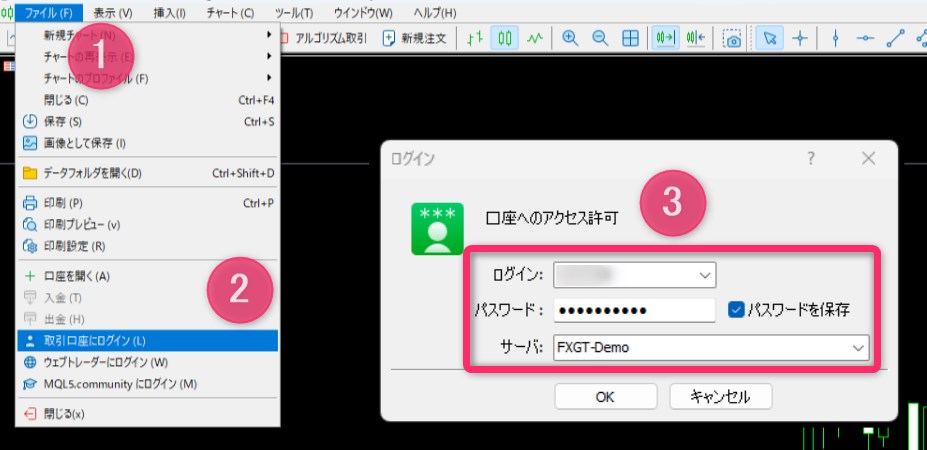
Task: Click into the パスワード field
Action: pyautogui.click(x=634, y=310)
